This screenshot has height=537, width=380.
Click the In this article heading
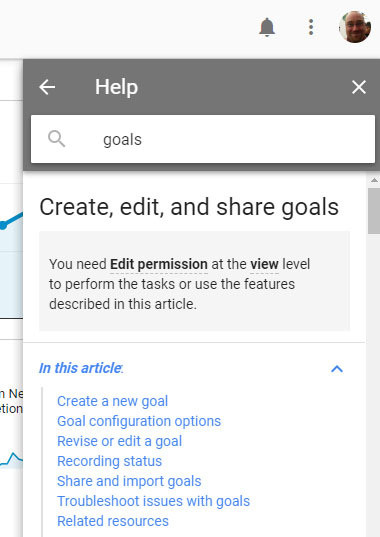coord(81,368)
